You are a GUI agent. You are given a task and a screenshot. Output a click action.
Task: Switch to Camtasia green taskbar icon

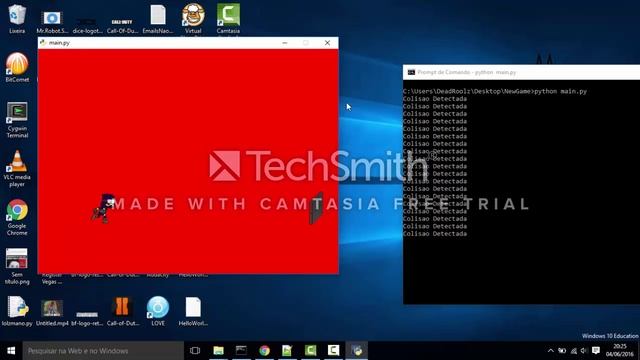tap(310, 351)
